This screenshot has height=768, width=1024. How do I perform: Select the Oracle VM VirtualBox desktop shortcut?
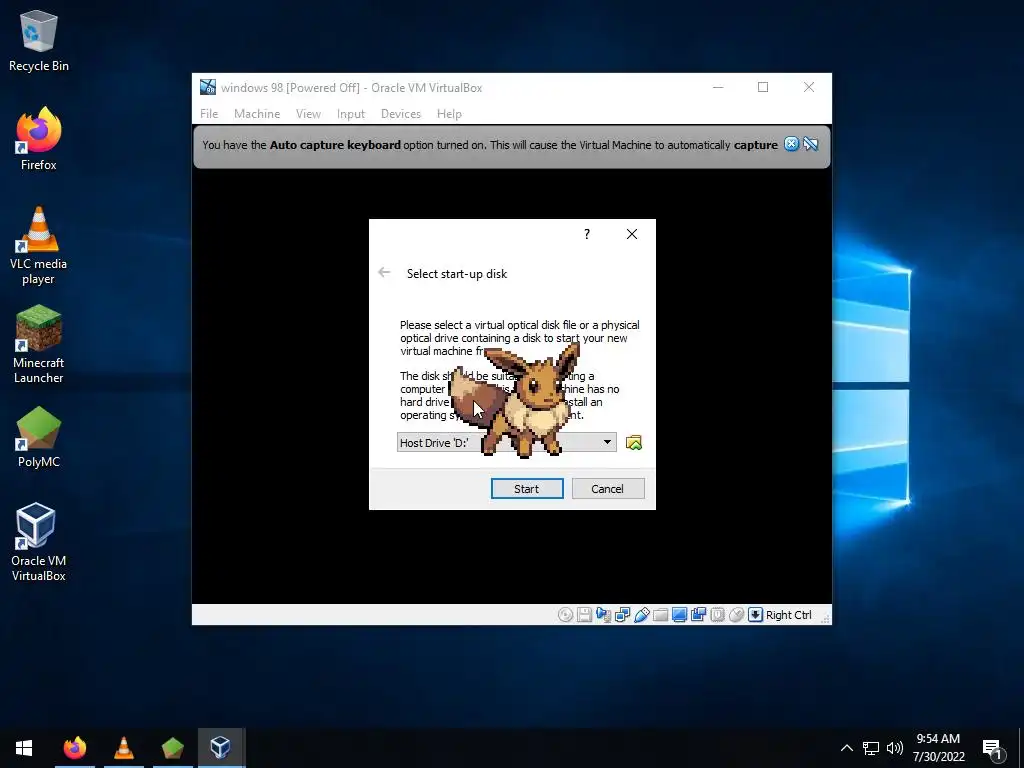pyautogui.click(x=39, y=542)
